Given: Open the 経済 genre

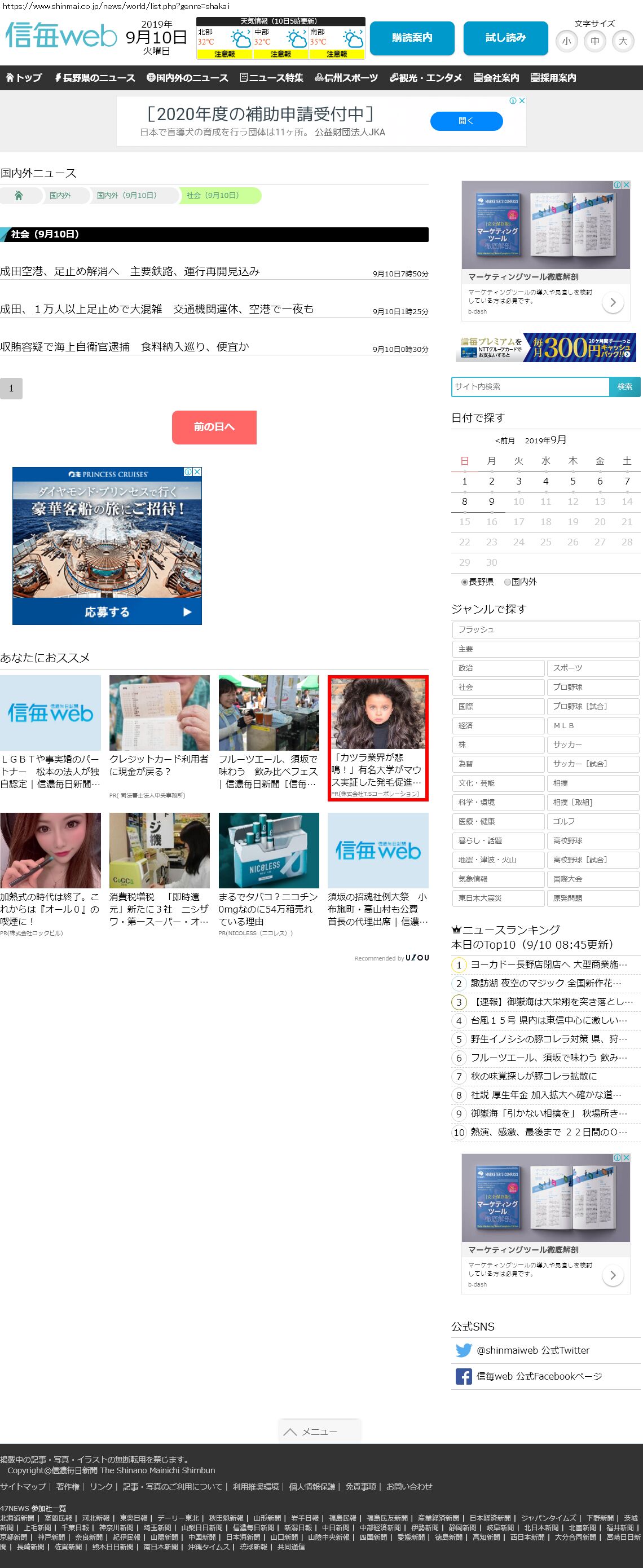Looking at the screenshot, I should pos(498,725).
